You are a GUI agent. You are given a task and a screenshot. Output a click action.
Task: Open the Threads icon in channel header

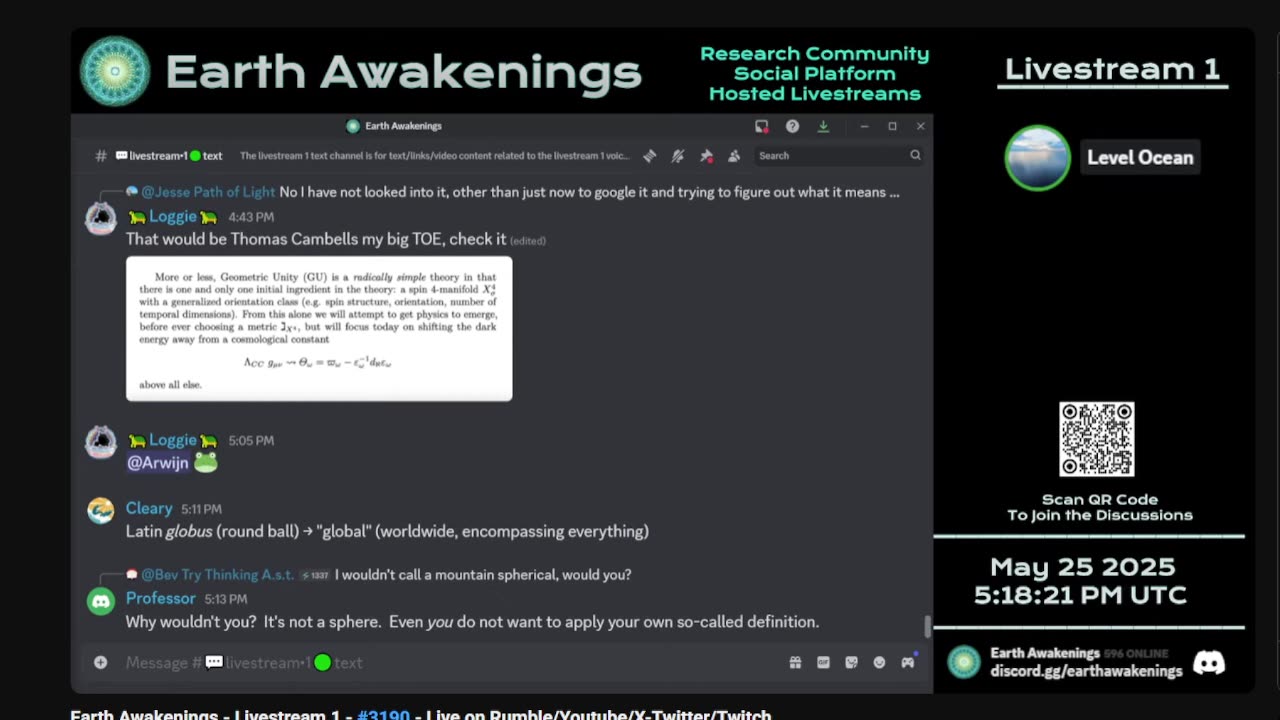pos(650,156)
